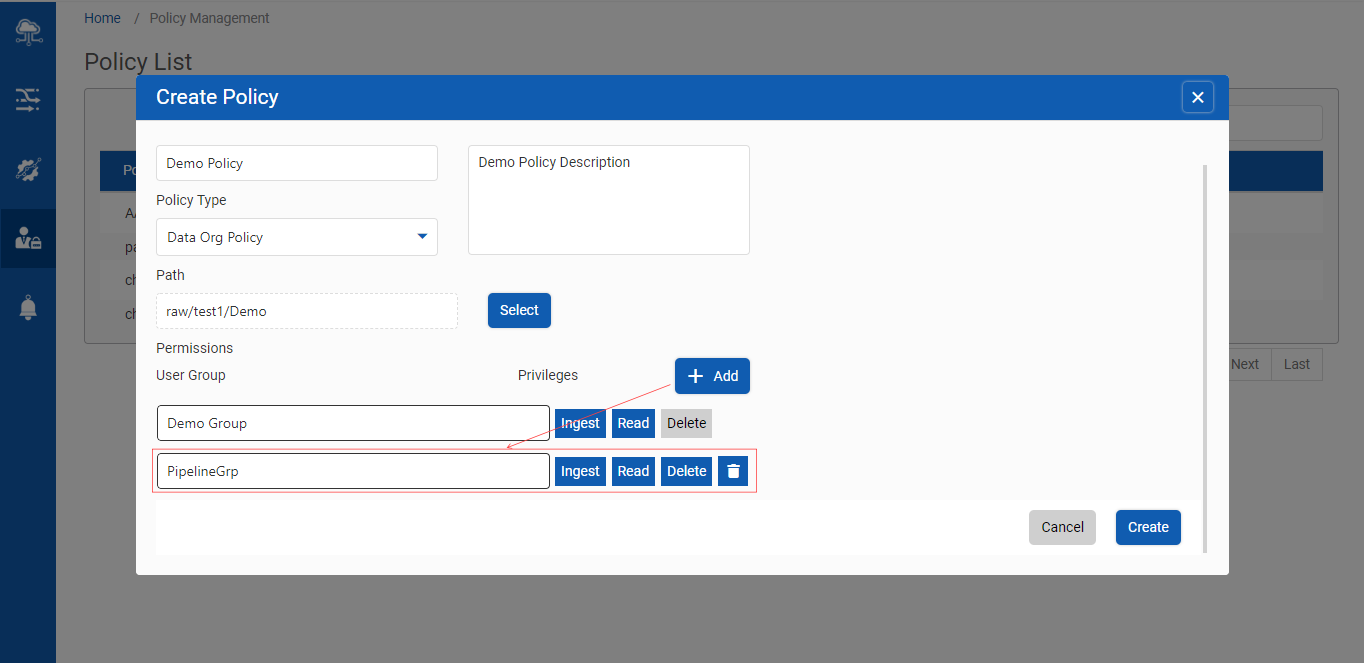Image resolution: width=1364 pixels, height=663 pixels.
Task: Open the gear settings icon in the sidebar
Action: 28,169
